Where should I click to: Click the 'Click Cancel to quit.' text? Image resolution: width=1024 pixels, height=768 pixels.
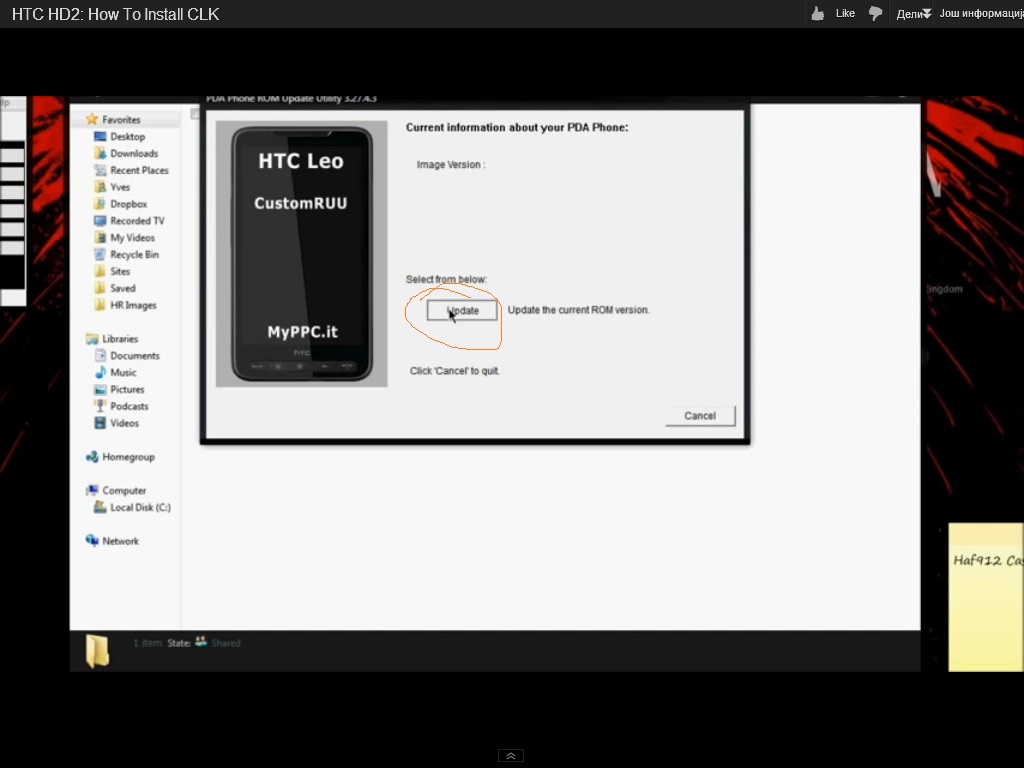click(x=455, y=371)
